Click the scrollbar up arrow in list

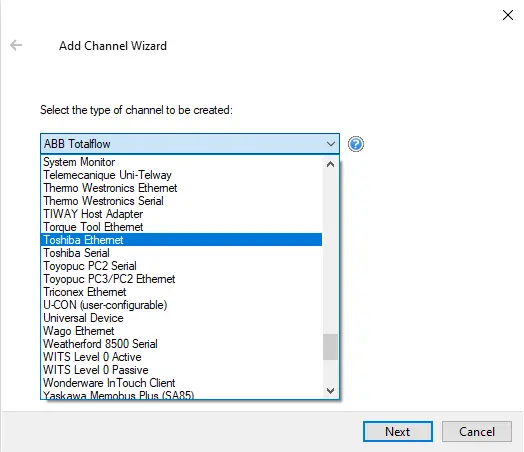coord(331,164)
